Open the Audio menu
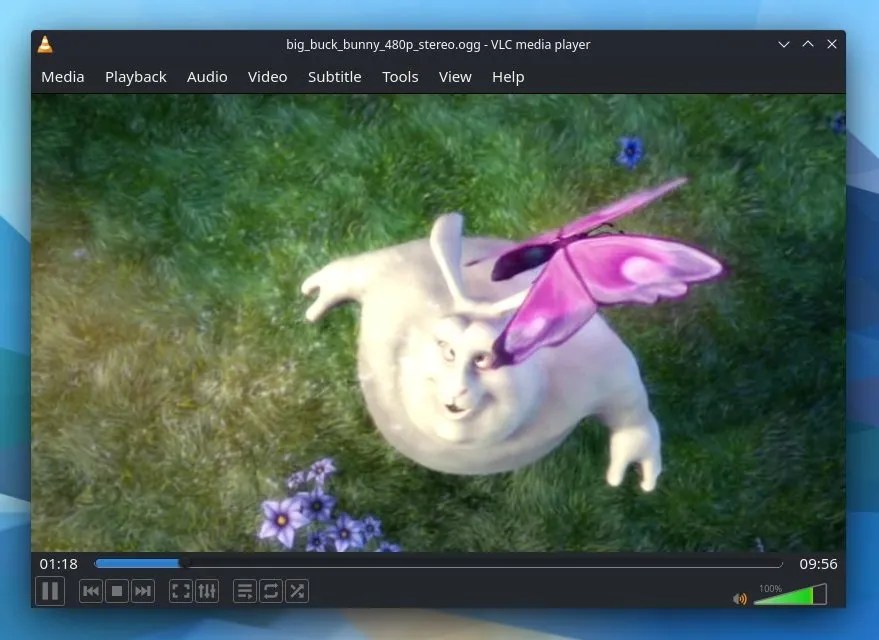 pyautogui.click(x=207, y=77)
